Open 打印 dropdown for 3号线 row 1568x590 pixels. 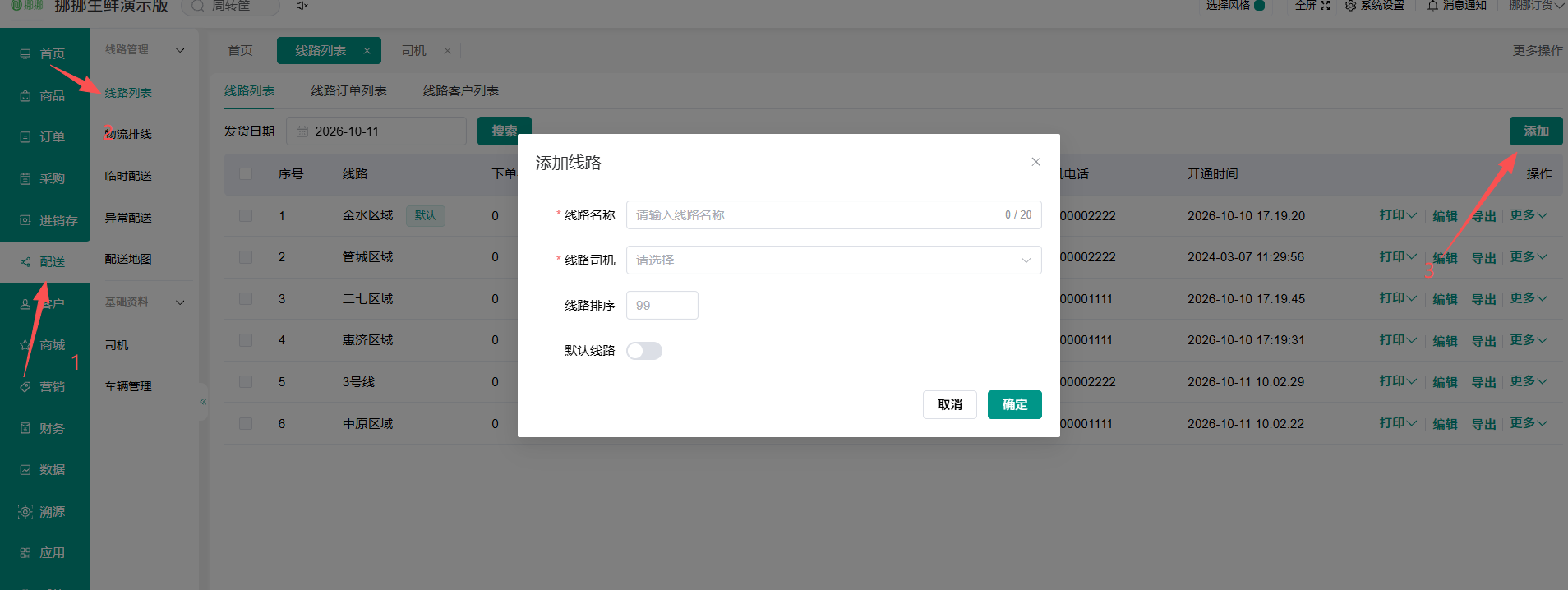click(1398, 381)
